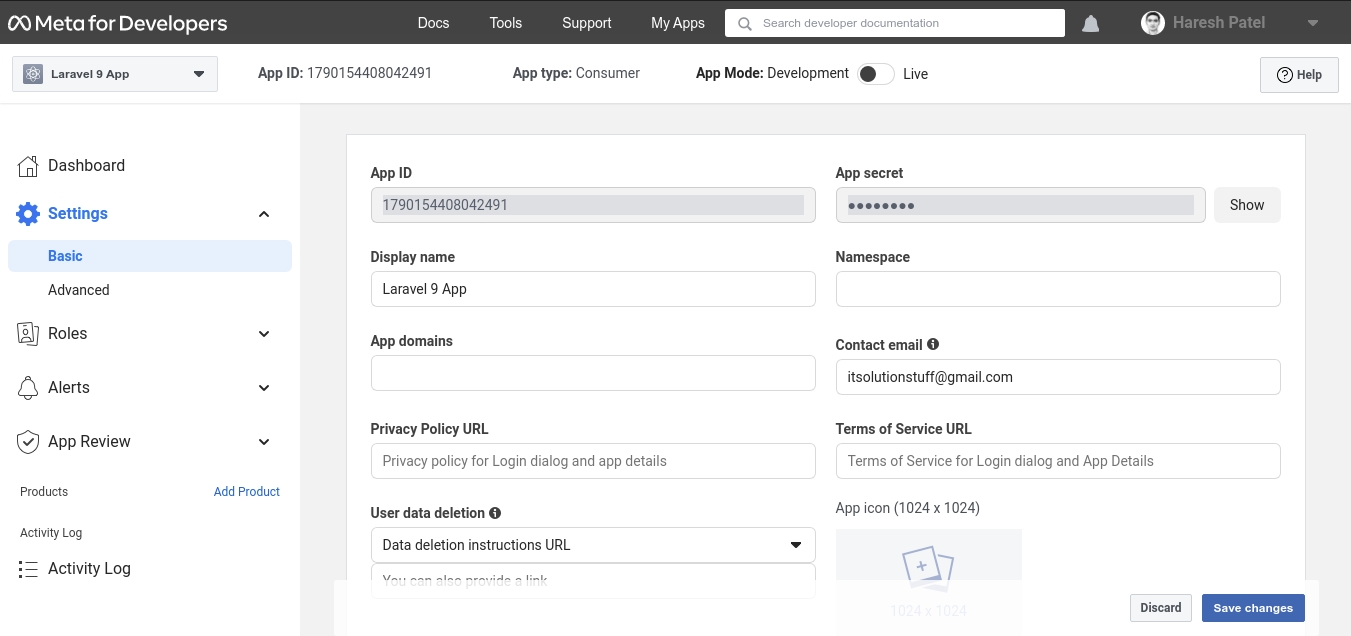Image resolution: width=1351 pixels, height=636 pixels.
Task: Click the User data deletion info icon
Action: 495,513
